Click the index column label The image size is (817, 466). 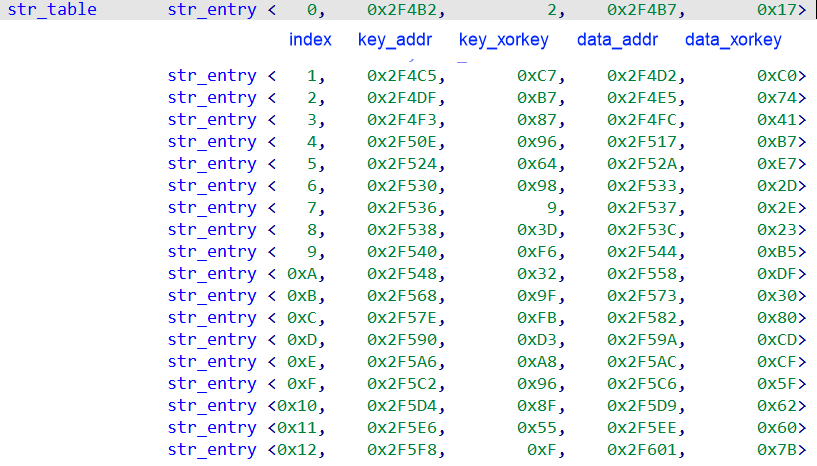[310, 40]
